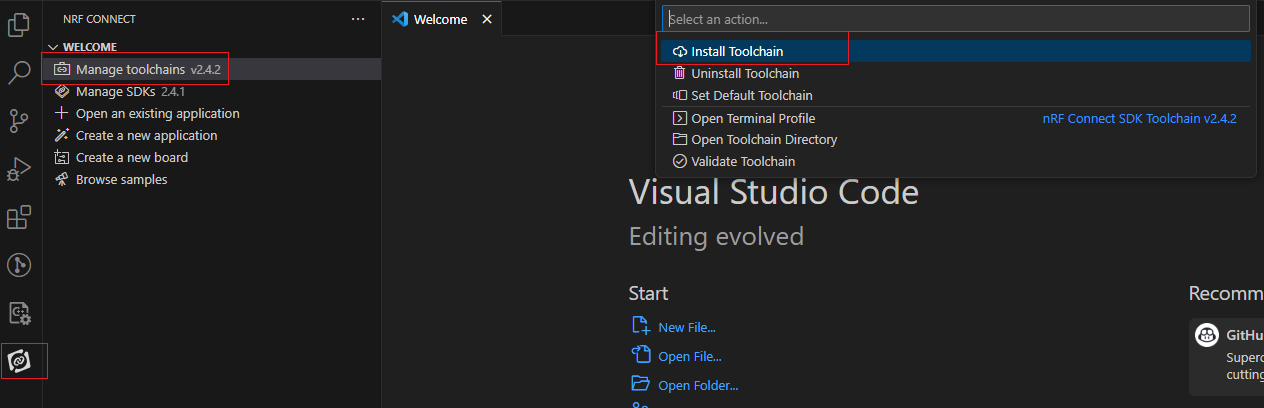Select Create a new application
This screenshot has width=1264, height=408.
pos(212,135)
